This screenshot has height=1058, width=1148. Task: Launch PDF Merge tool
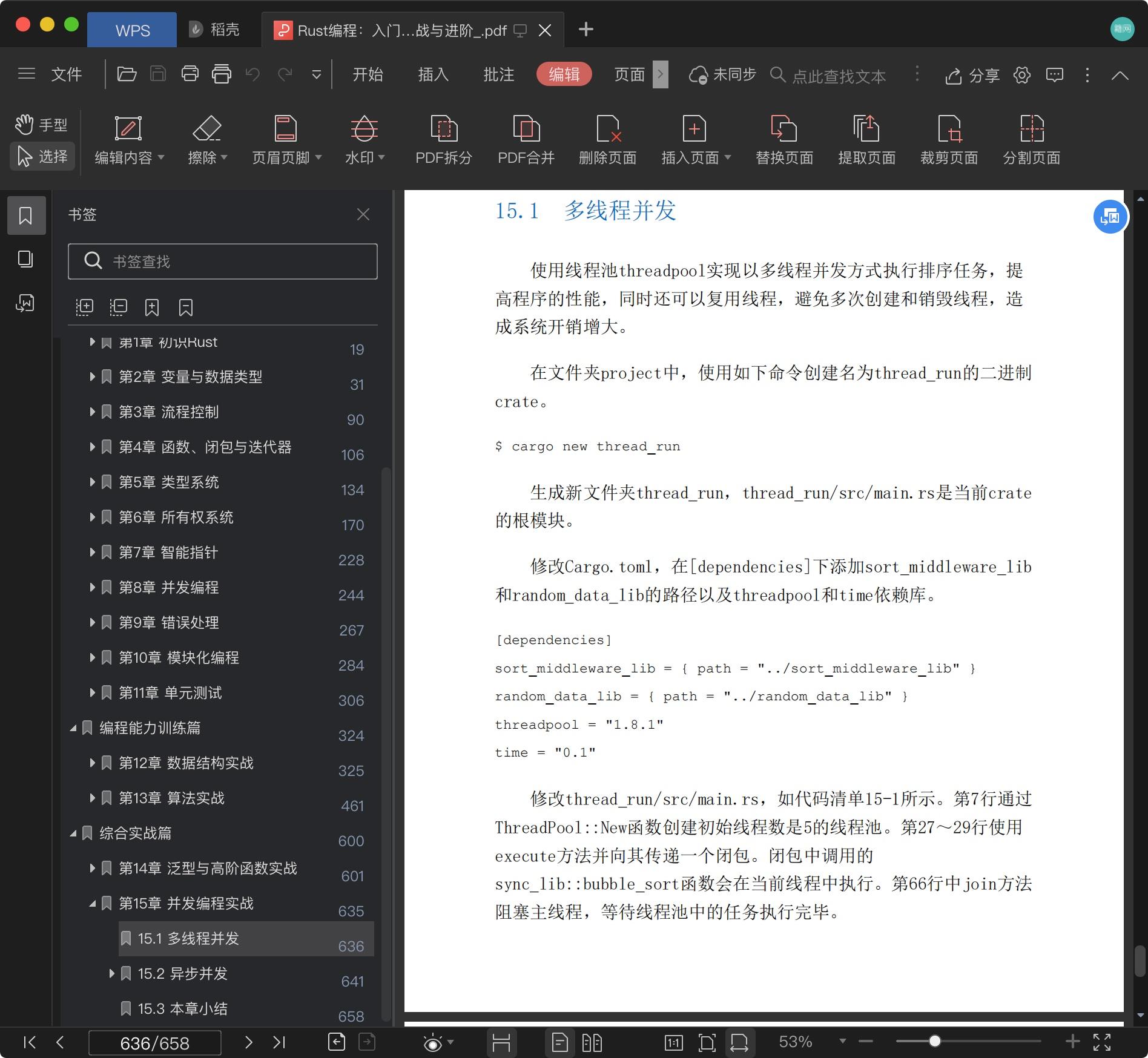(526, 140)
